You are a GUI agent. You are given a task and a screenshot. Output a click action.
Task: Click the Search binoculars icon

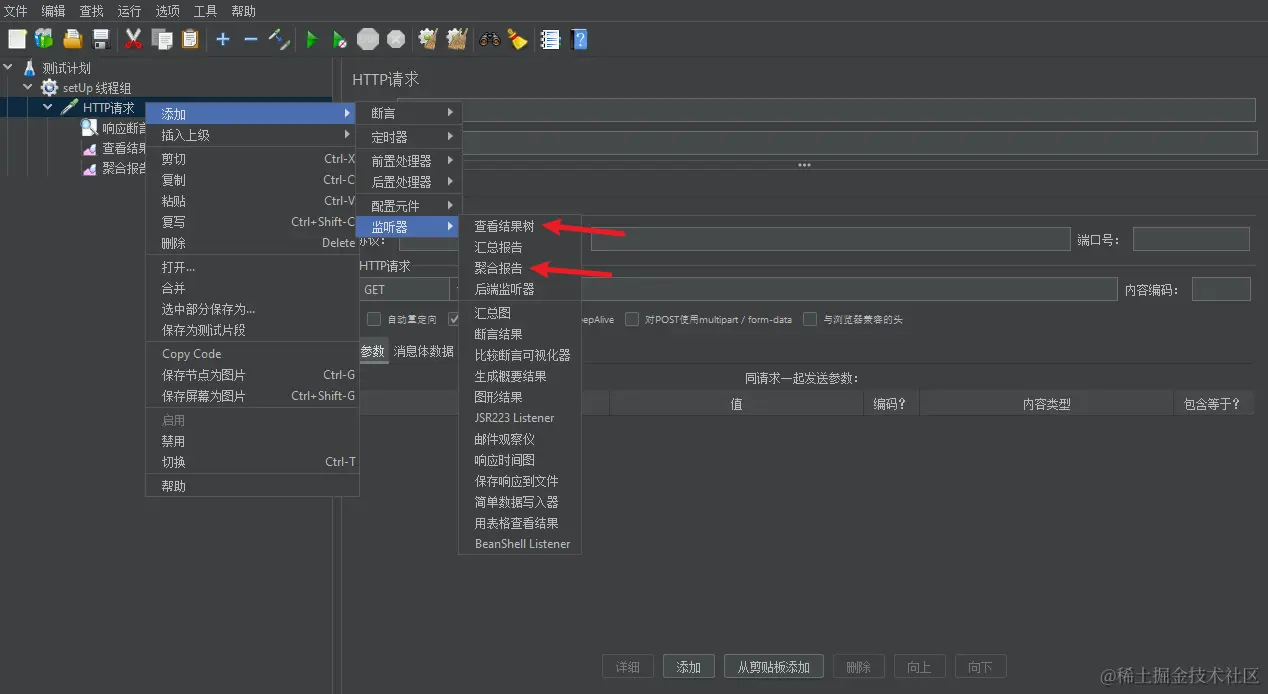(x=489, y=39)
